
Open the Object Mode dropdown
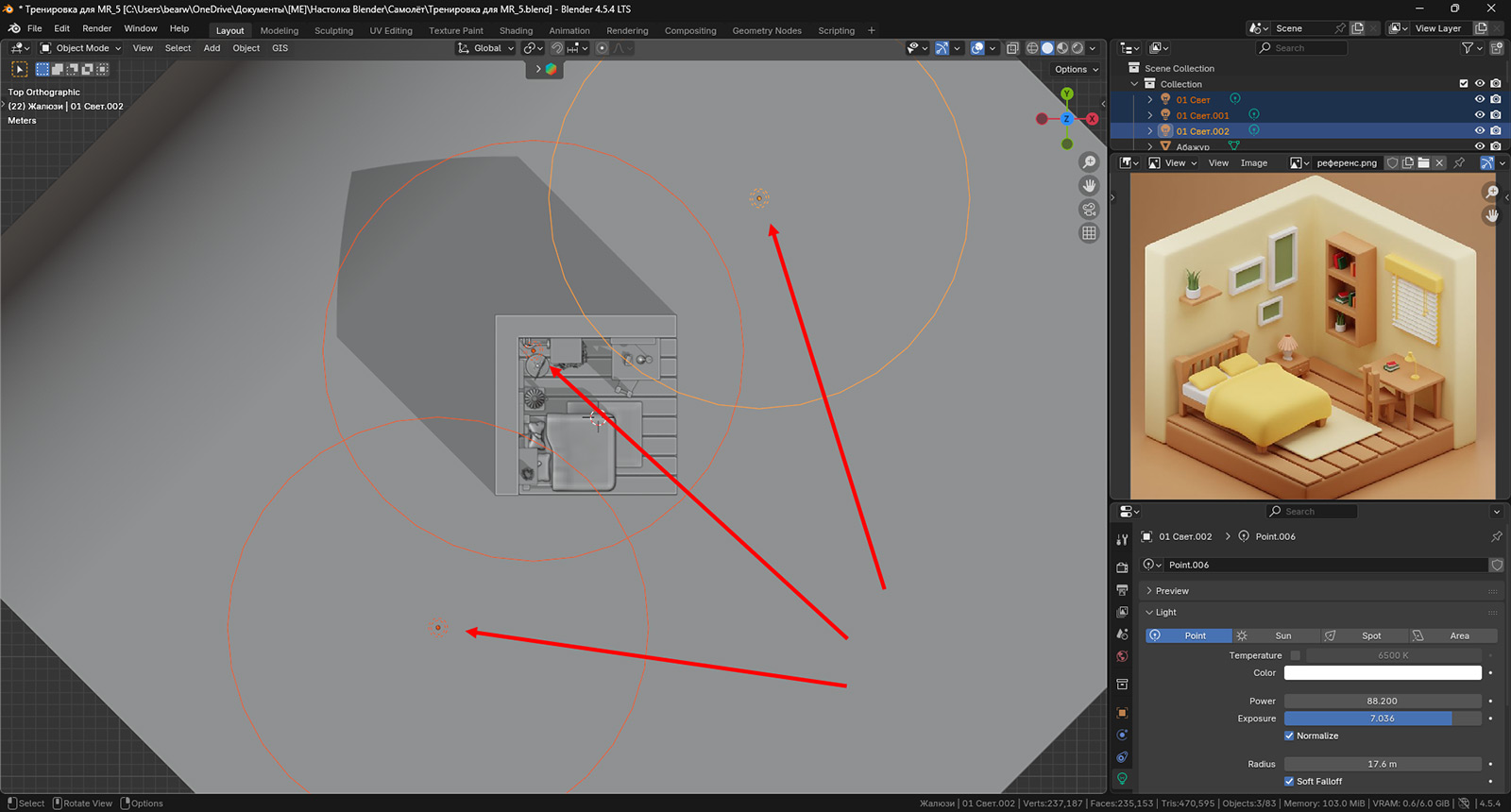[x=81, y=48]
